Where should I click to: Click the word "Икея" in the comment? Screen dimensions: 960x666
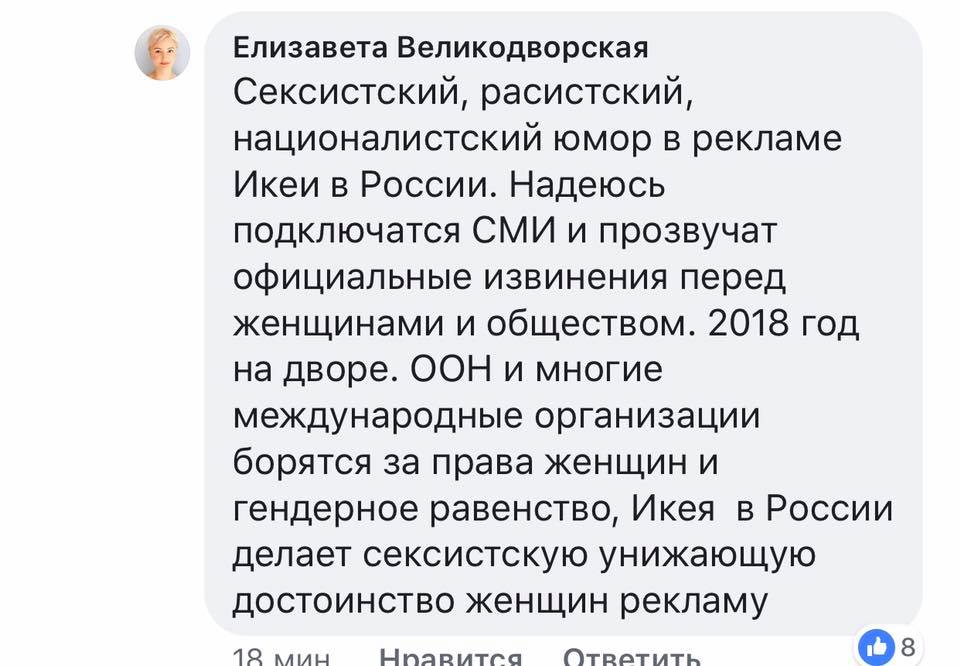673,509
